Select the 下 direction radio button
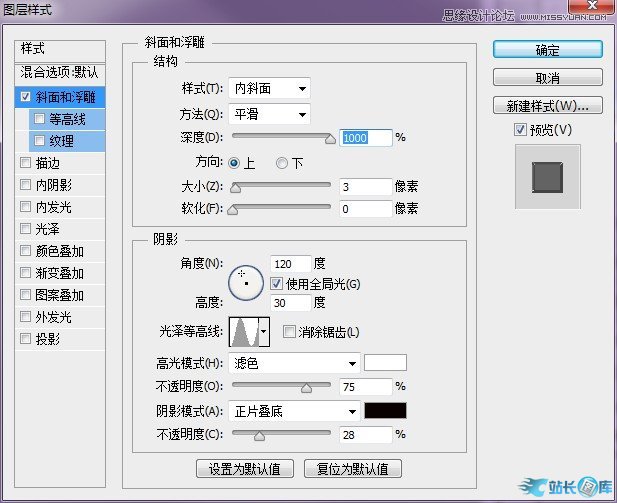Image resolution: width=617 pixels, height=503 pixels. click(282, 163)
